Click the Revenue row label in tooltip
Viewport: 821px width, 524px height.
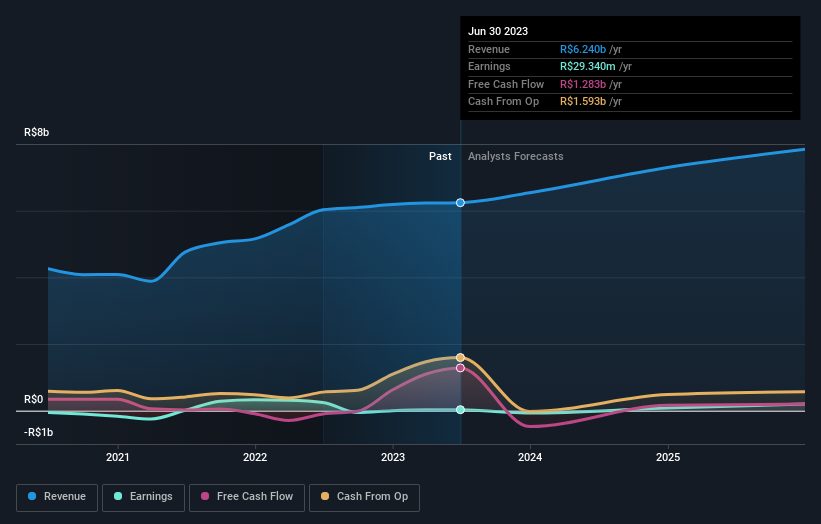(489, 49)
